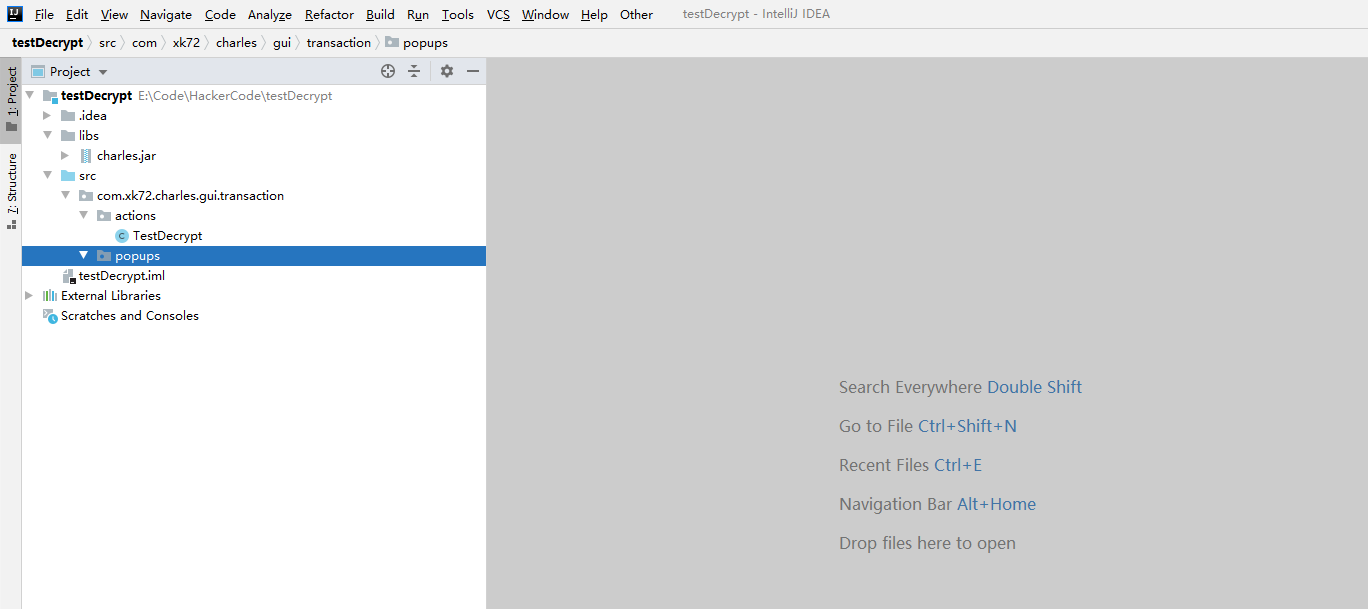Open the Refactor menu

pyautogui.click(x=329, y=14)
